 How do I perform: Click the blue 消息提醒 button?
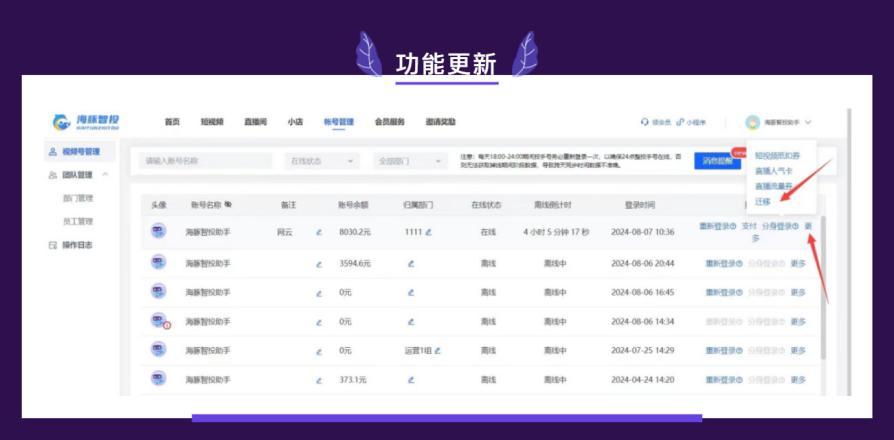(x=717, y=161)
